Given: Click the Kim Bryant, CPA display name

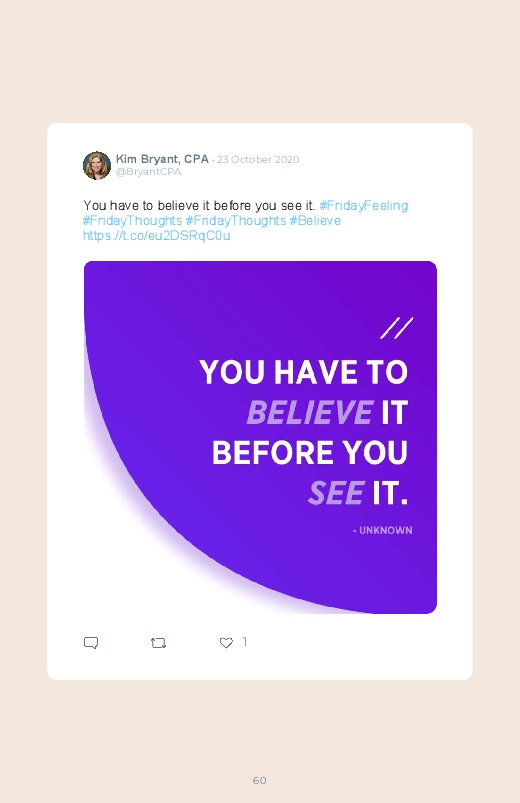Looking at the screenshot, I should [x=162, y=159].
